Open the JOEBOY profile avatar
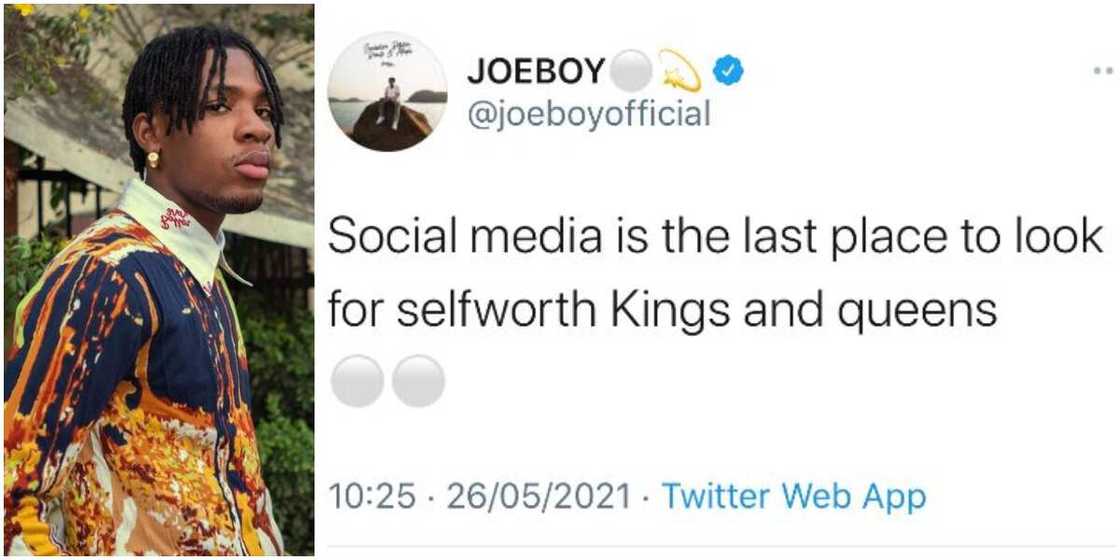Image resolution: width=1120 pixels, height=560 pixels. 387,92
